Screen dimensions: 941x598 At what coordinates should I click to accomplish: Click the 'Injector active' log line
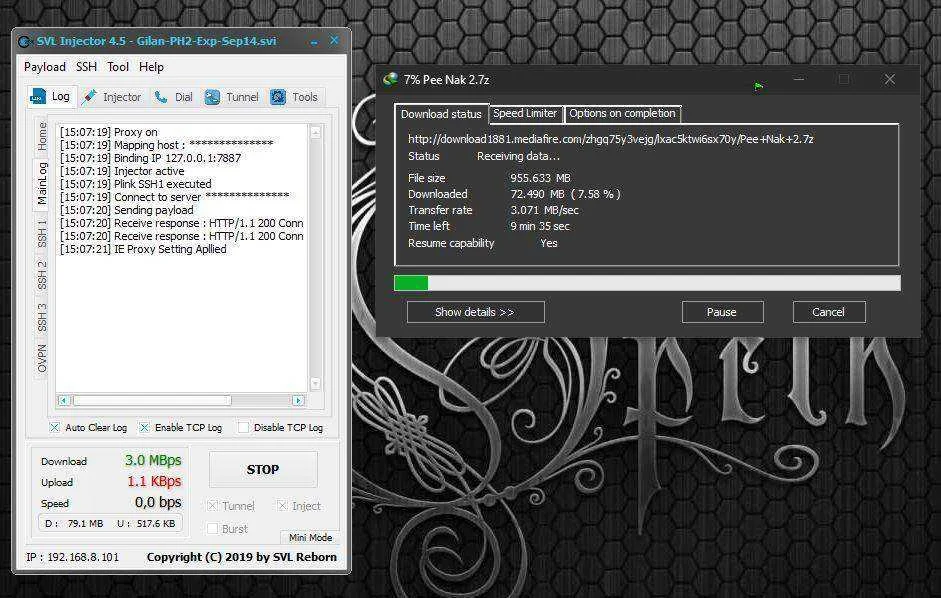pyautogui.click(x=122, y=171)
